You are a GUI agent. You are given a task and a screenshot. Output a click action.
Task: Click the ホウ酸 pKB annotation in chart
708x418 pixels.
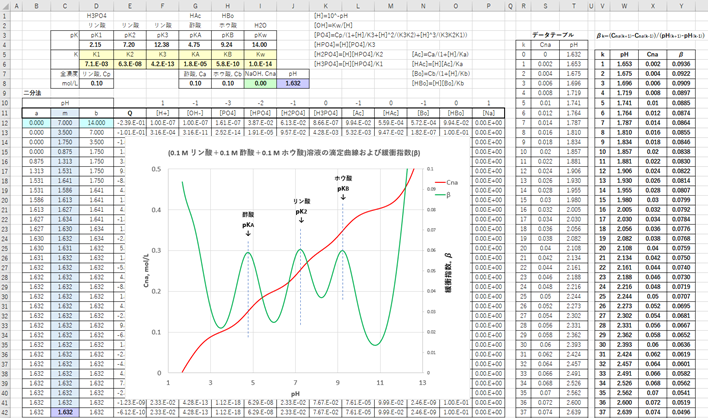343,188
